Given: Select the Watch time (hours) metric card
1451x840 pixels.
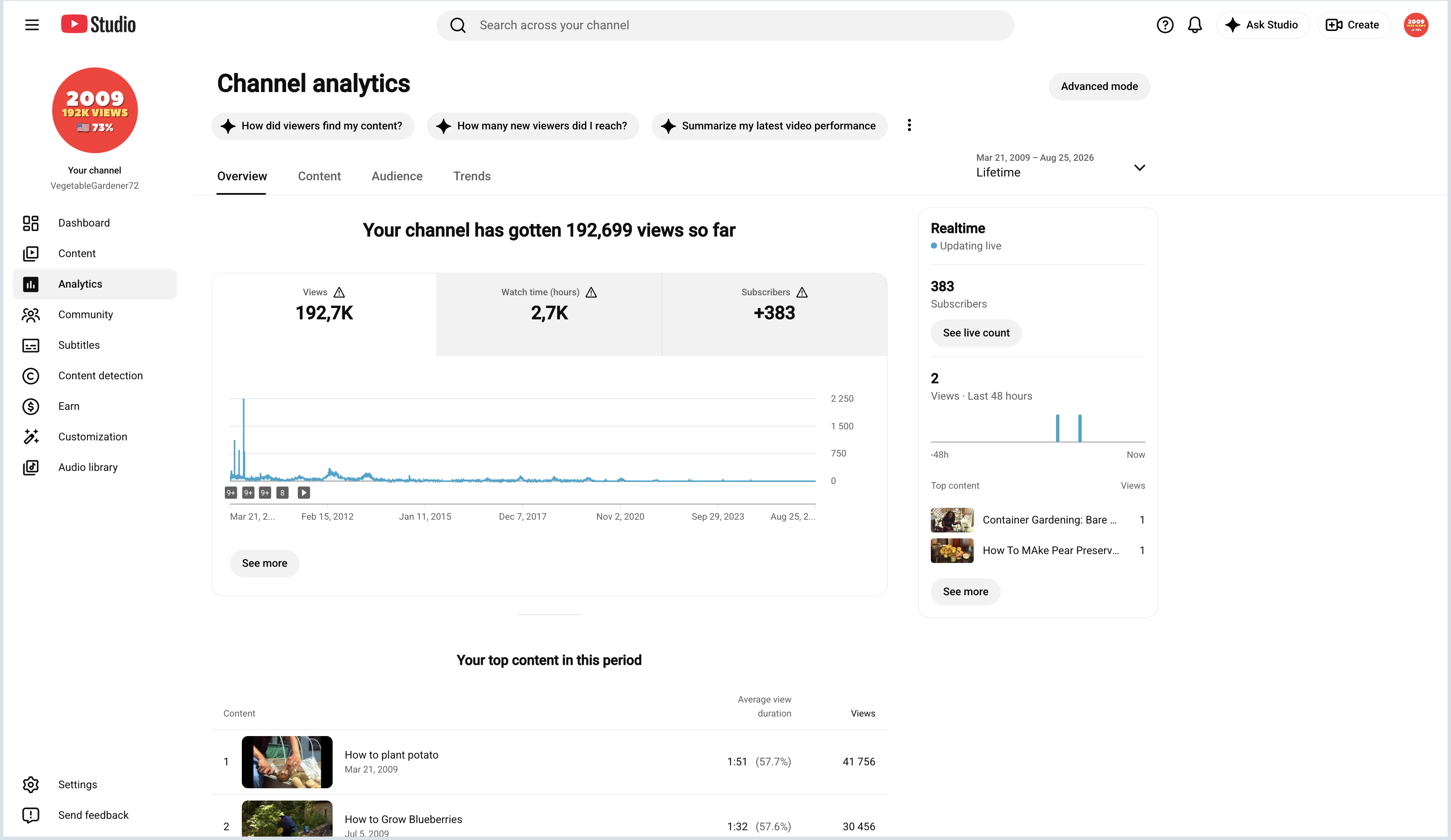Looking at the screenshot, I should tap(549, 314).
